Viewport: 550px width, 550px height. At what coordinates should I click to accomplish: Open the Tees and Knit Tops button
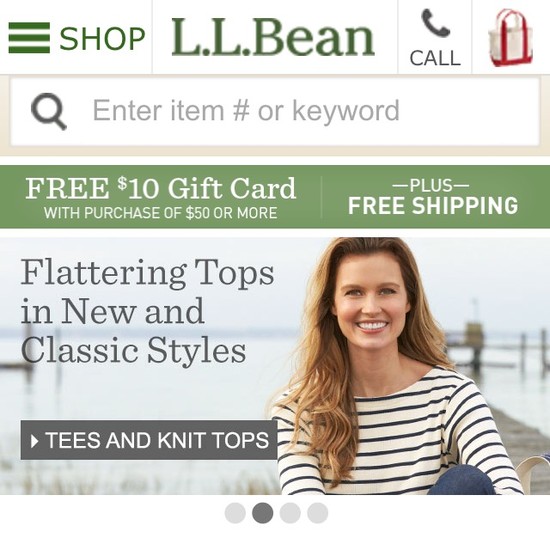click(x=149, y=440)
